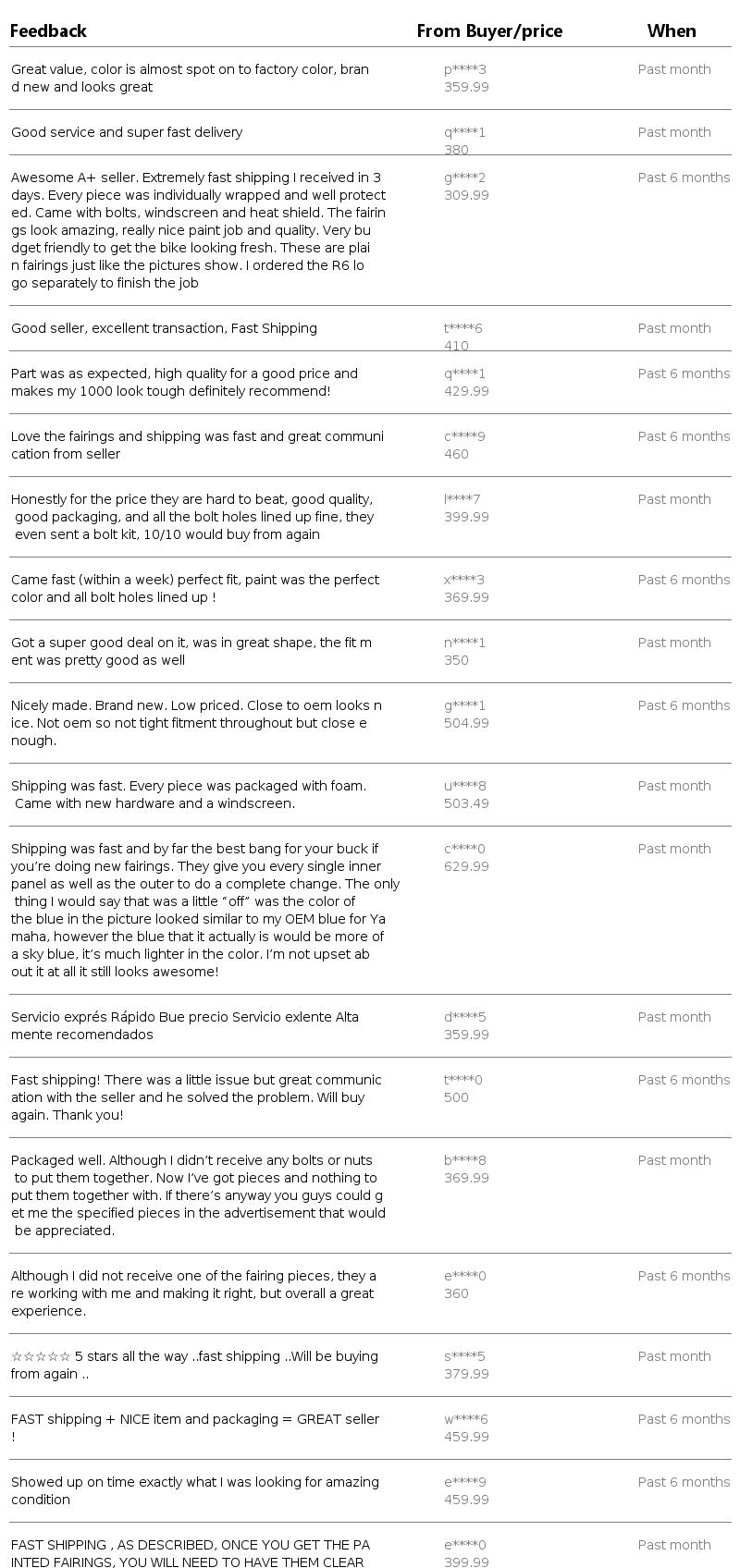Click the 'Good service and super fast delivery' comment
The image size is (740, 1568).
(x=127, y=132)
